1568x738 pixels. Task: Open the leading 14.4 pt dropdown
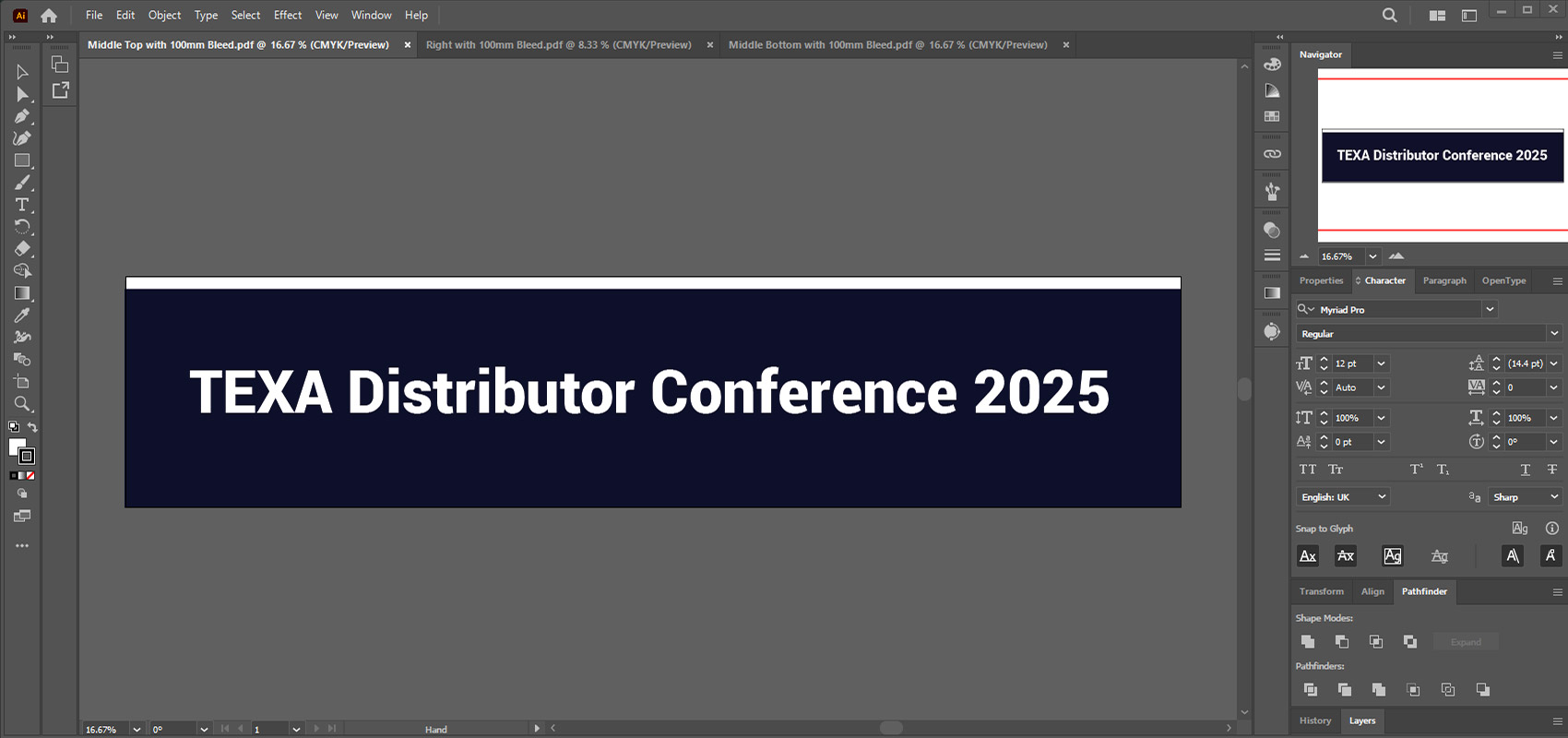coord(1554,363)
